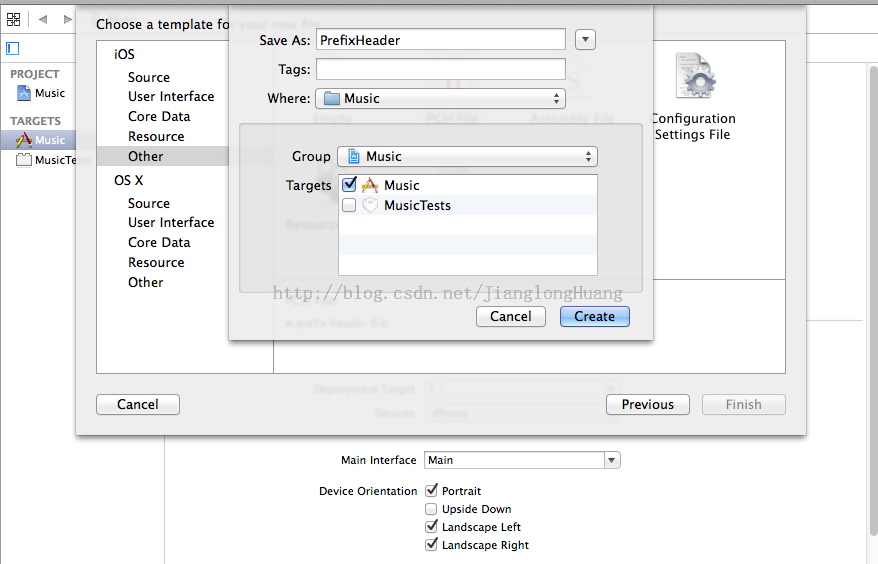Select iOS User Interface category
This screenshot has width=878, height=564.
[x=171, y=96]
